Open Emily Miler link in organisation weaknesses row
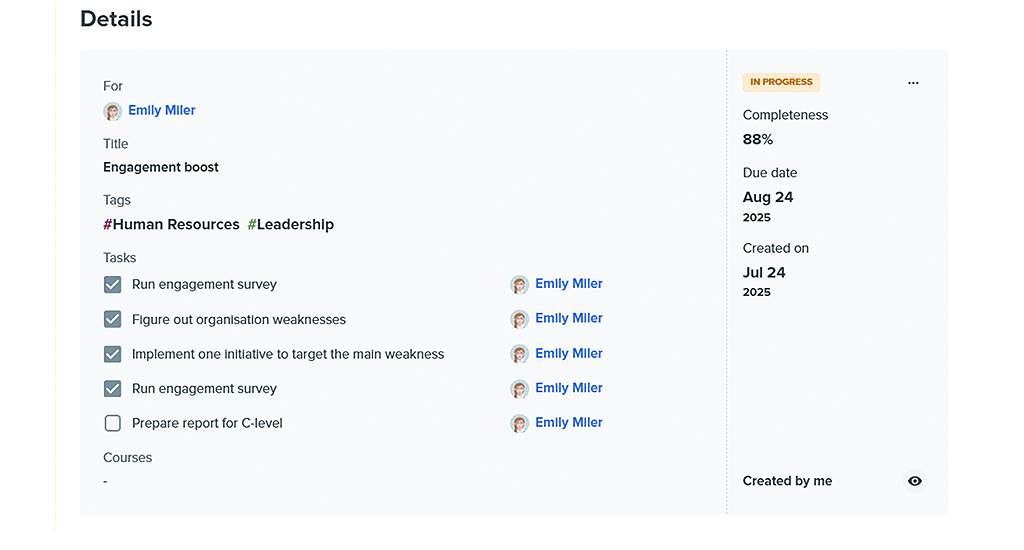Screen dimensions: 1024x550 pyautogui.click(x=569, y=318)
